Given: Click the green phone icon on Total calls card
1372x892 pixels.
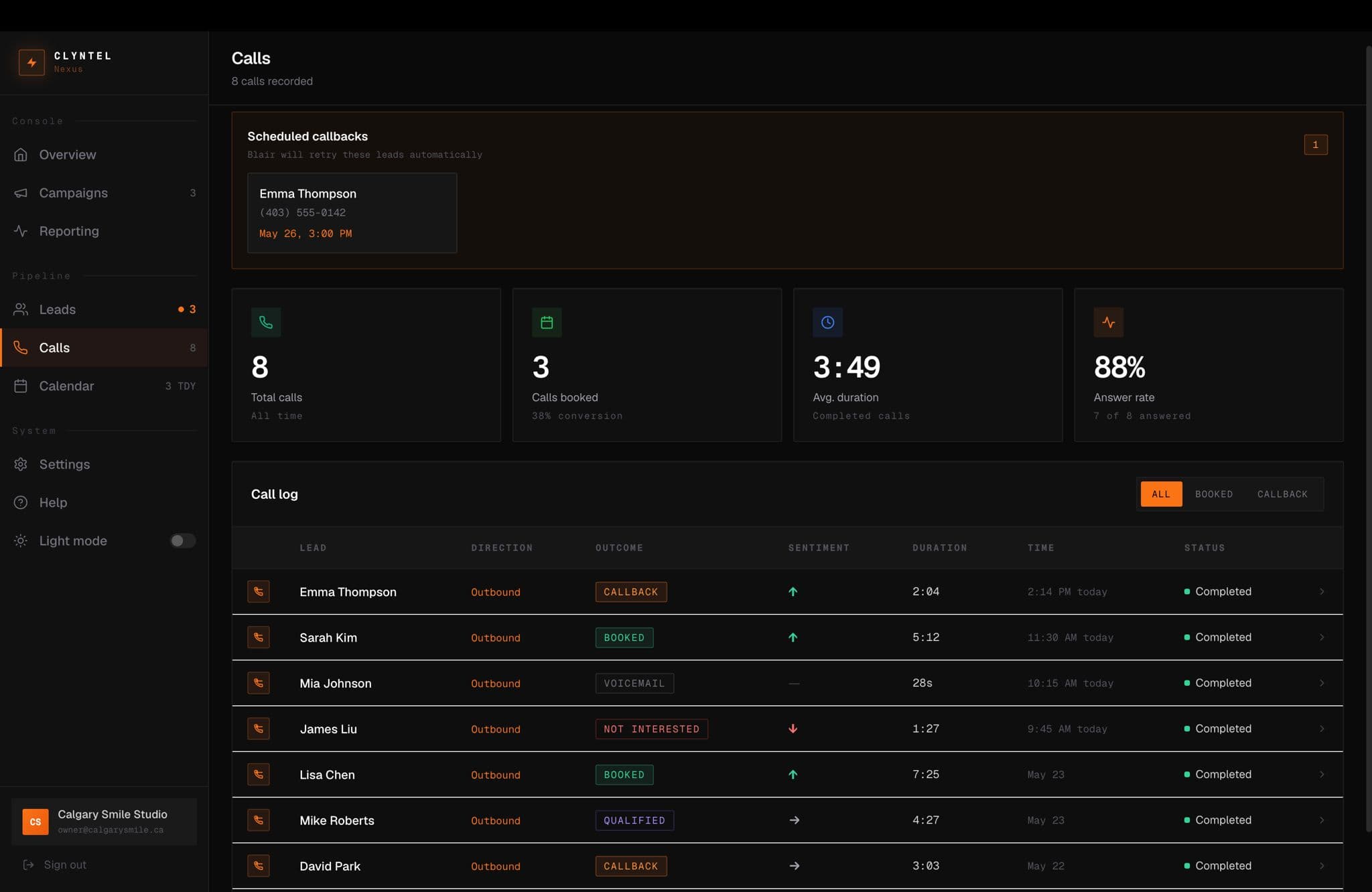Looking at the screenshot, I should [x=266, y=322].
